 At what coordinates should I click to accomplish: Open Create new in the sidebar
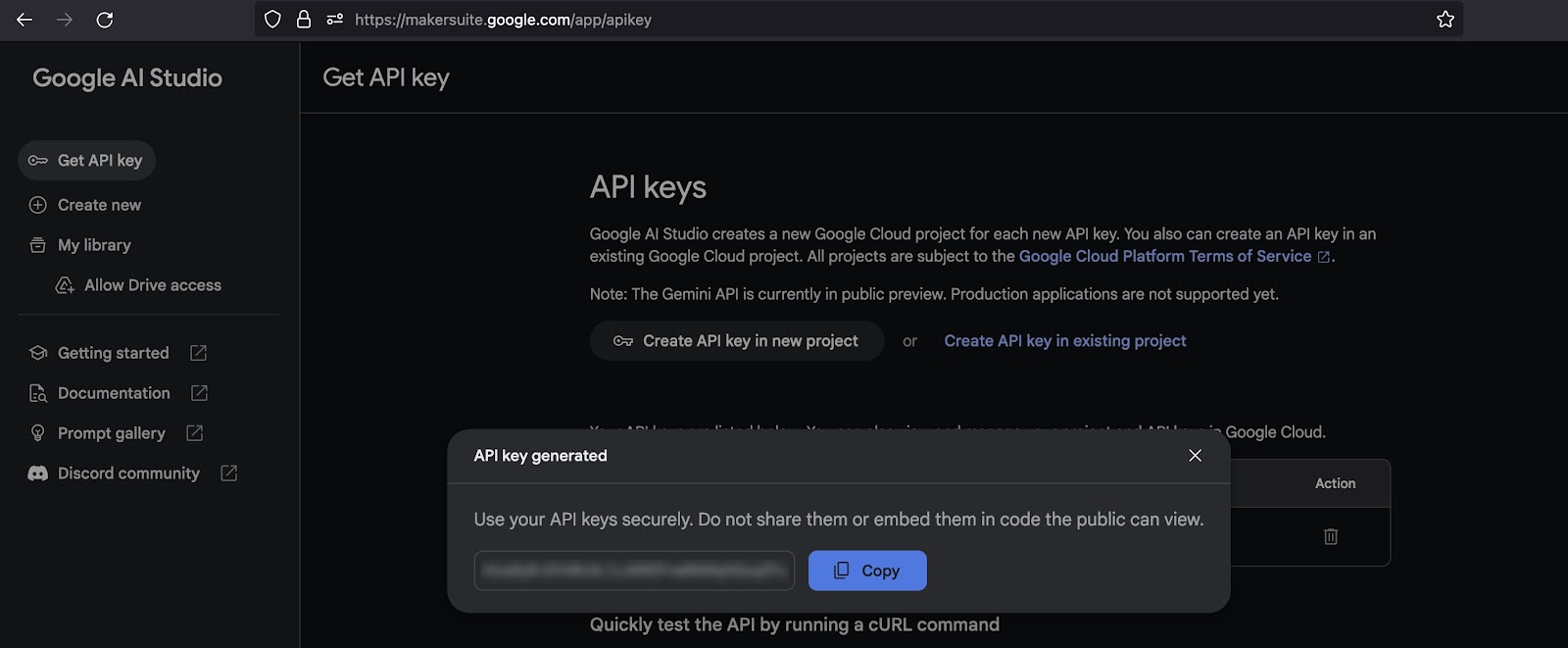click(99, 205)
